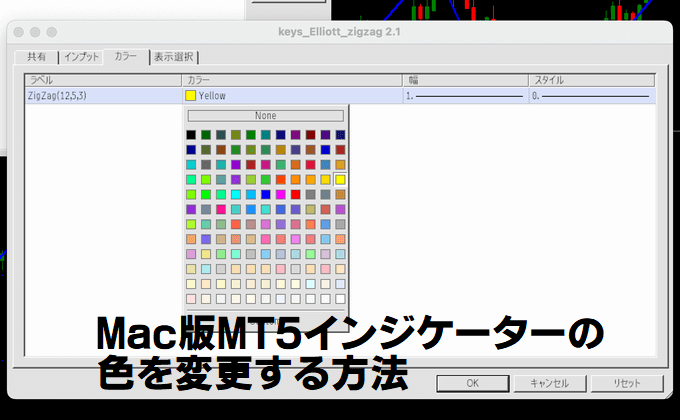This screenshot has width=680, height=420.
Task: Pick the orange-red swatch in the yellow row
Action: 281,180
